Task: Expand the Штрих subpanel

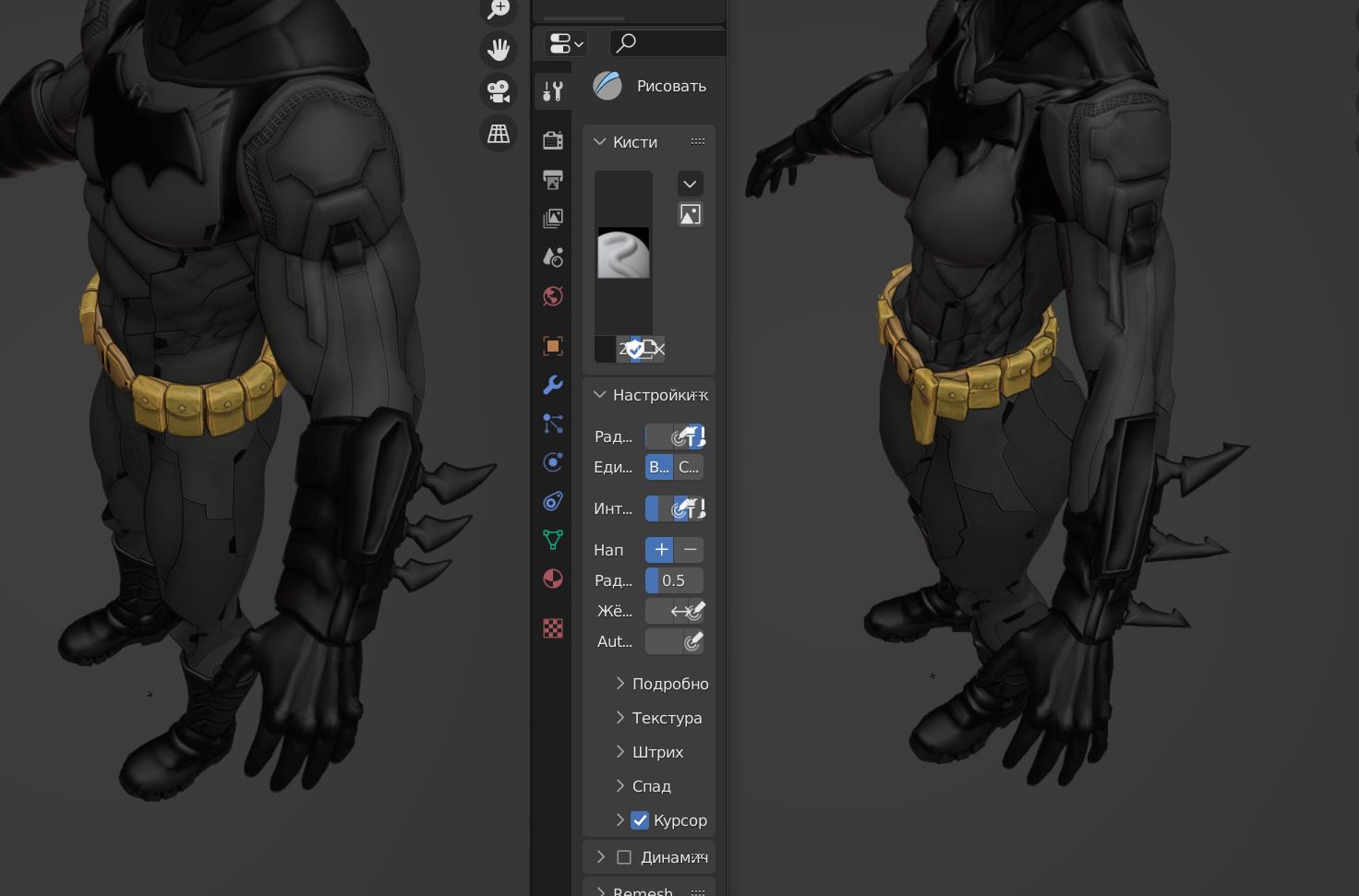Action: click(x=656, y=752)
